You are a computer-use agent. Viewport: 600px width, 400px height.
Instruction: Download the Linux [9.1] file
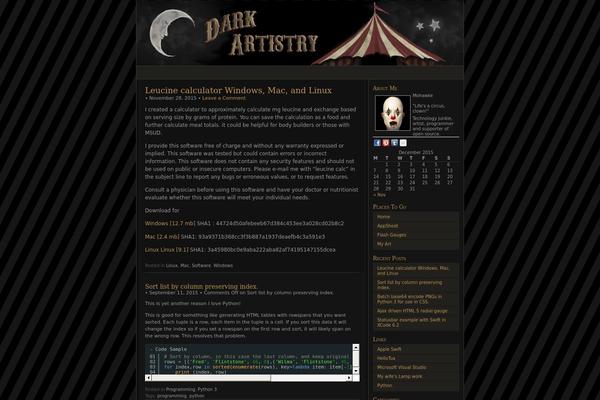pyautogui.click(x=166, y=250)
